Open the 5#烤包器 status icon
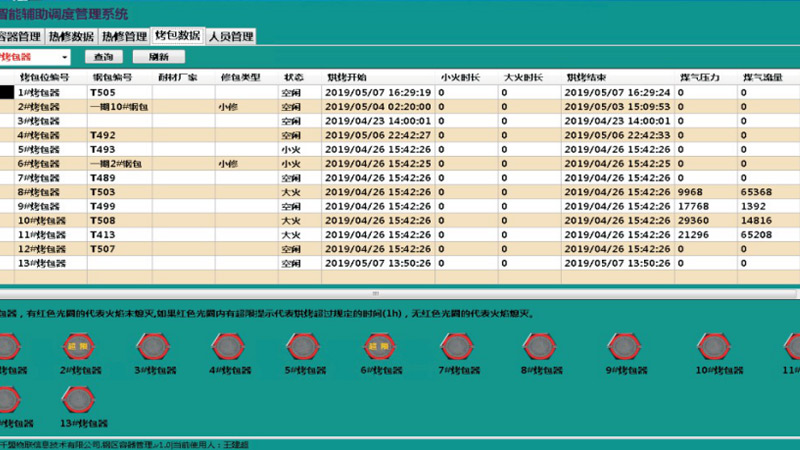Screen dimensions: 800x450 pos(301,347)
